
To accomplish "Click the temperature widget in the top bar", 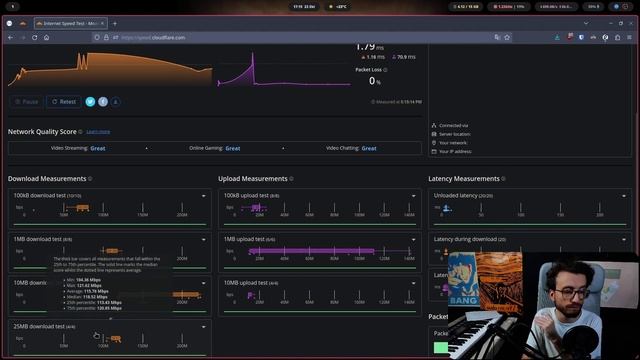I will 338,7.
